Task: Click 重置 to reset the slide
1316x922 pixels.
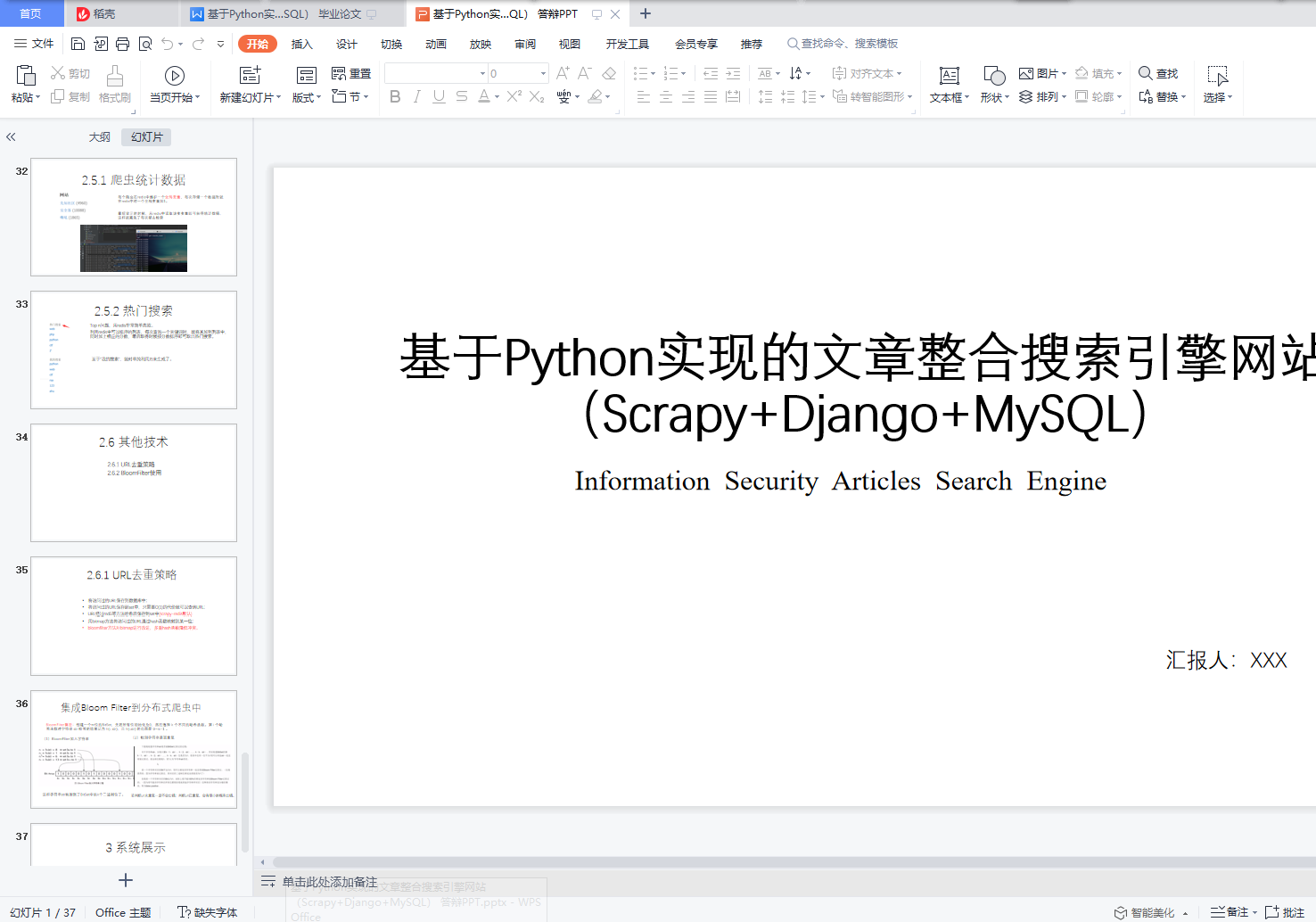Action: 351,73
